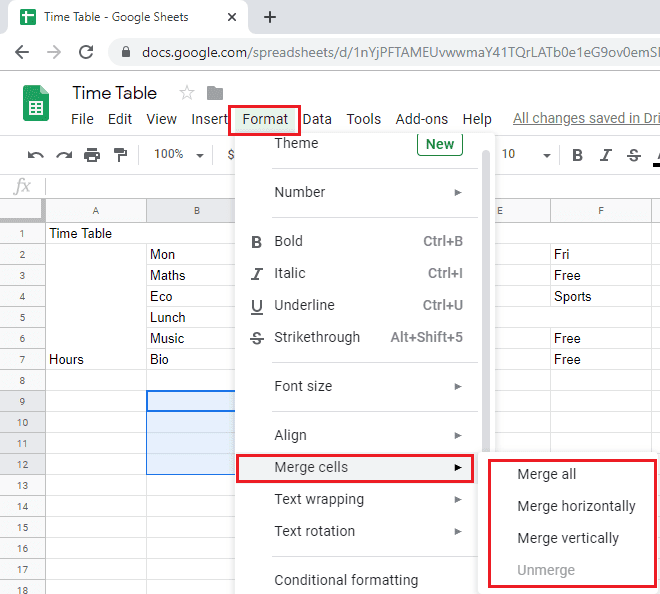Click the Format menu
This screenshot has height=594, width=660.
pyautogui.click(x=265, y=120)
